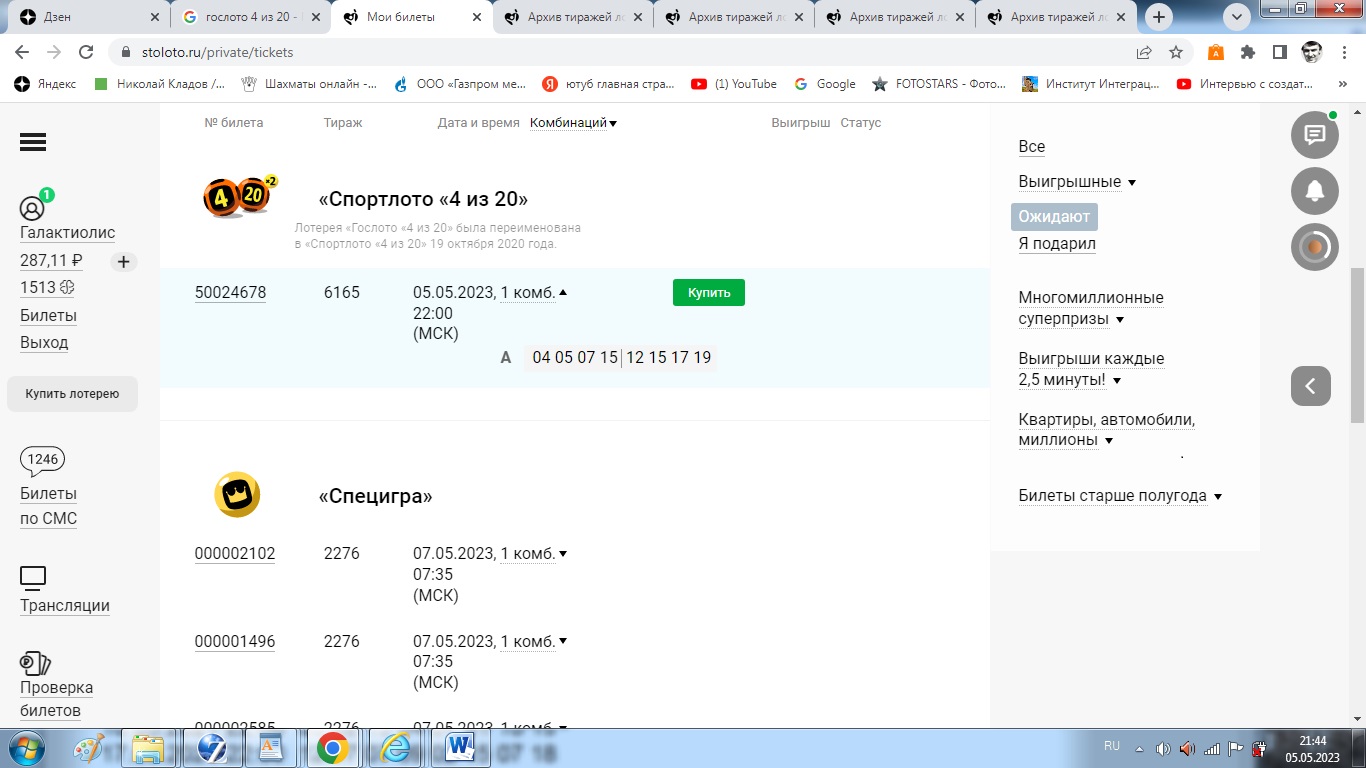Click the taskbar clock 21:44
The image size is (1366, 768).
pos(1312,748)
